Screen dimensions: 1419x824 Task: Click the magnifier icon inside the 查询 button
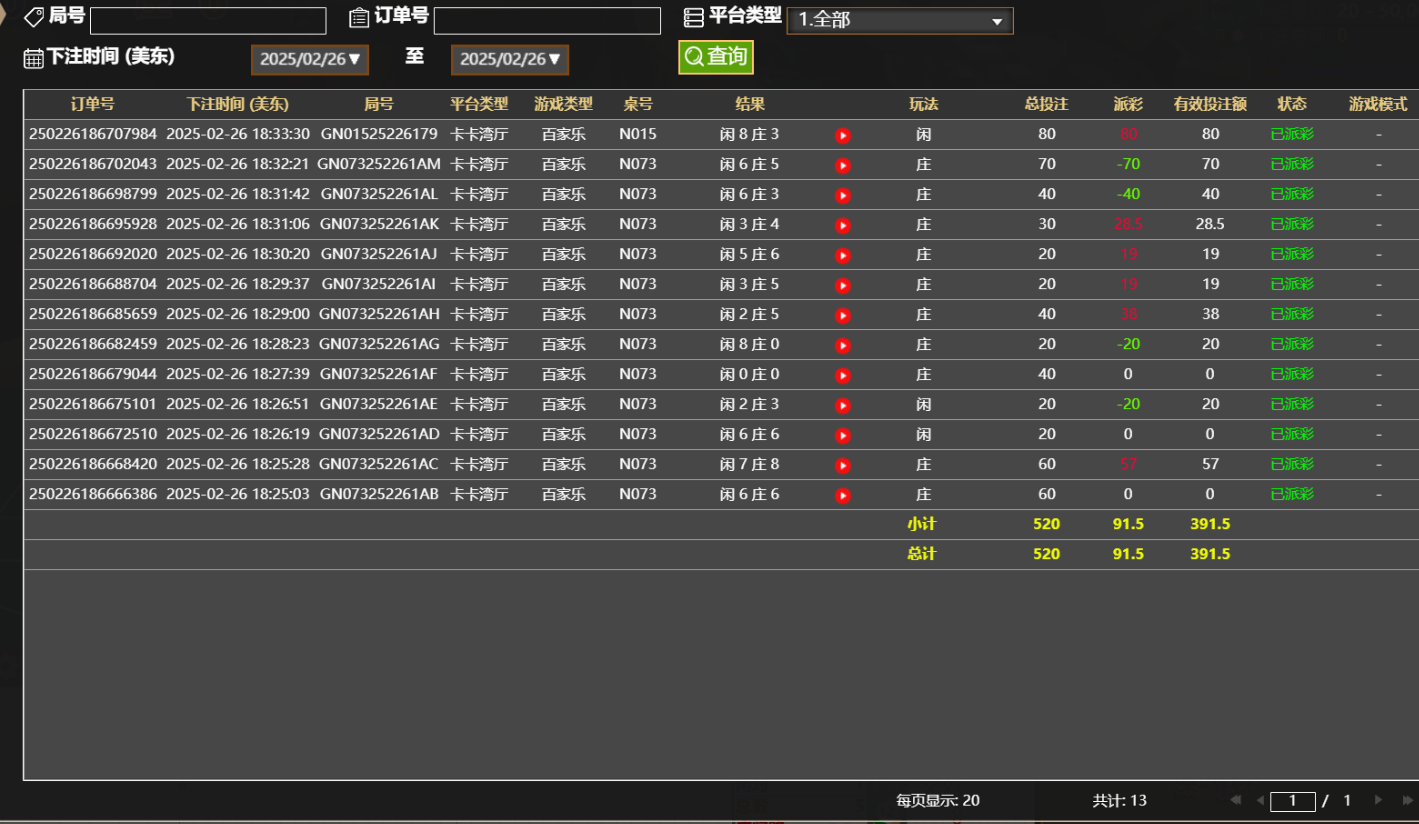coord(694,57)
